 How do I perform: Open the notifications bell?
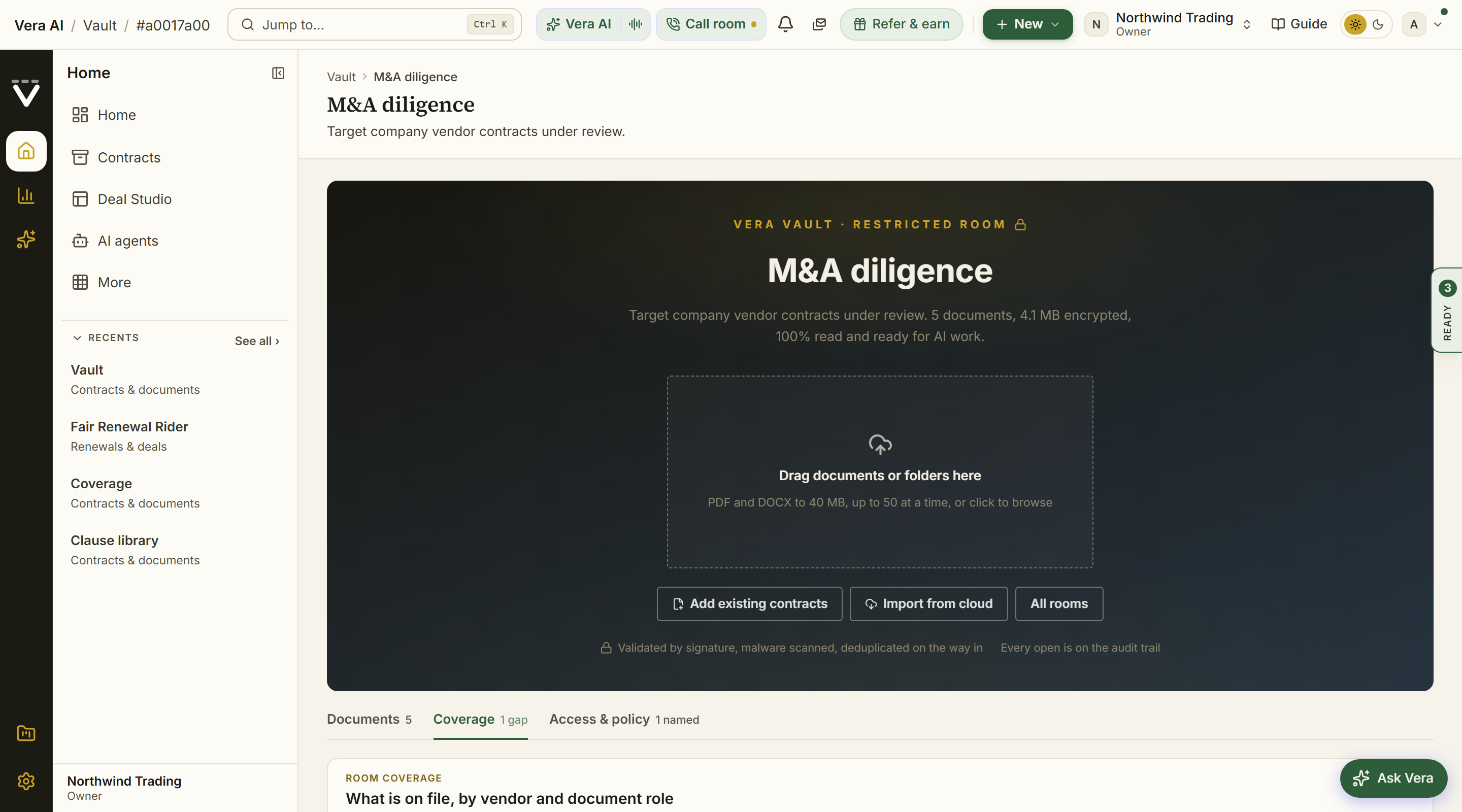785,24
